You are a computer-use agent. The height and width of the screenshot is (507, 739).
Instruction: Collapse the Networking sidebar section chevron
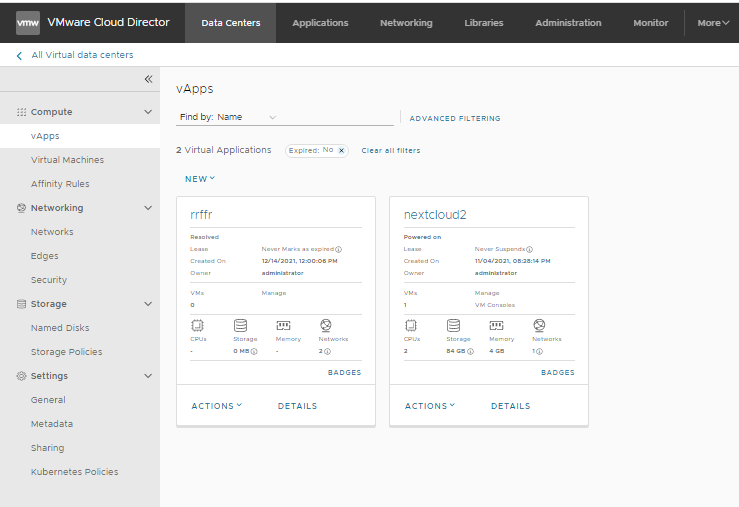tap(148, 208)
